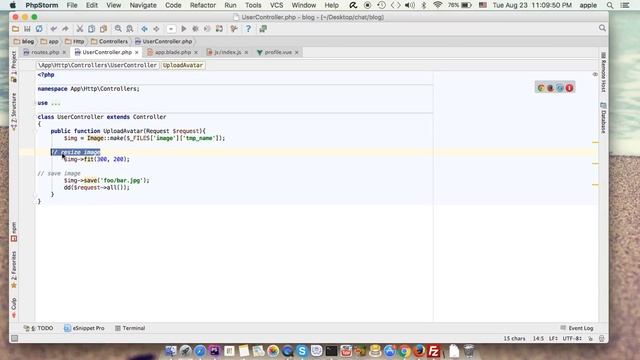640x360 pixels.
Task: Select the Http breadcrumb folder
Action: coord(75,42)
